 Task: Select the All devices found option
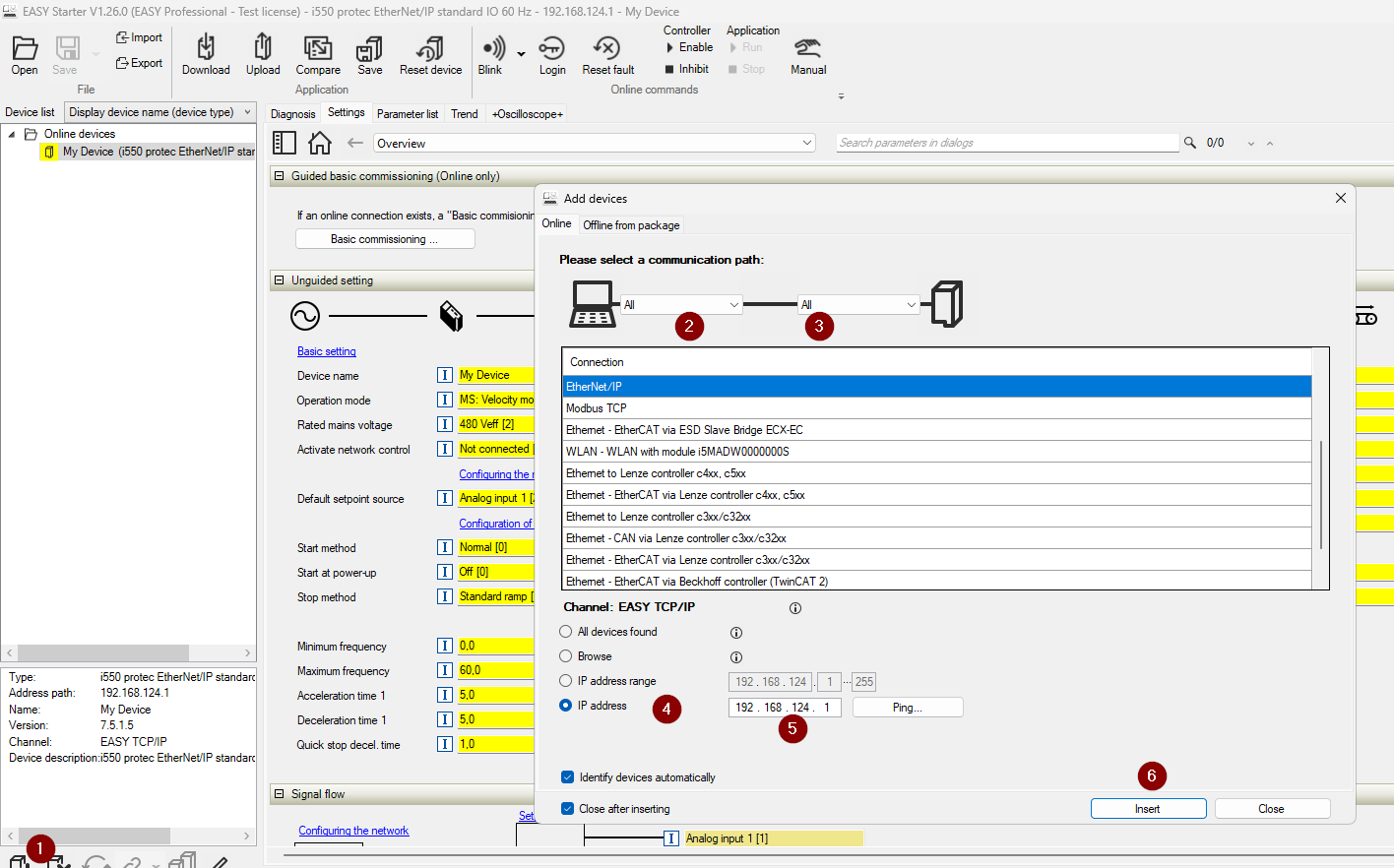click(x=565, y=632)
